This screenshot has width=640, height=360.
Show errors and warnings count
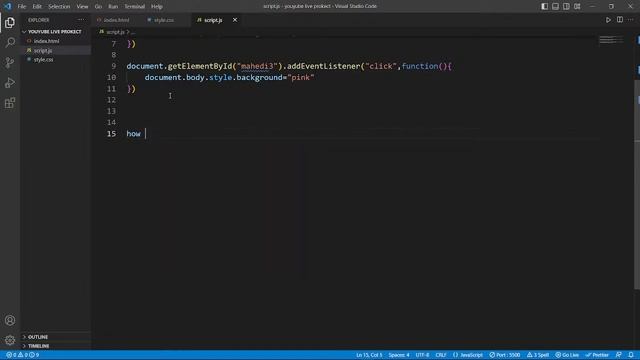23,355
